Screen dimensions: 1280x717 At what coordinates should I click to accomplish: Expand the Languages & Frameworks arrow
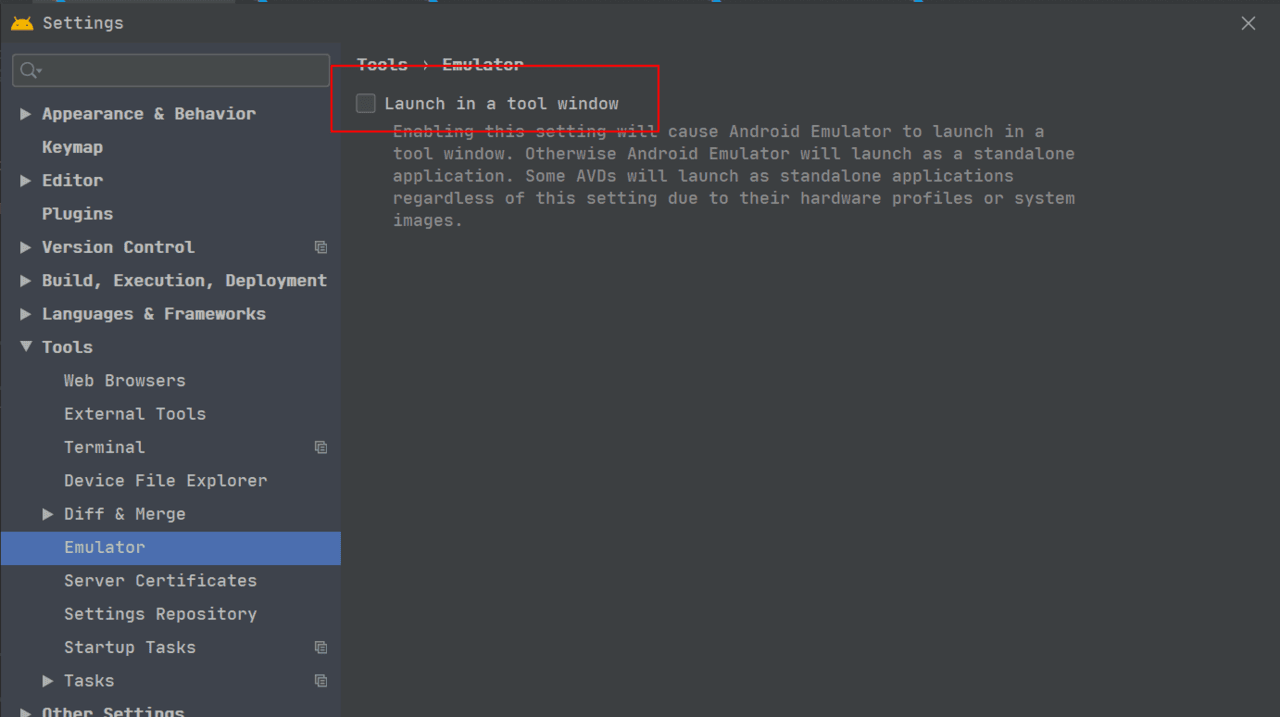[25, 314]
